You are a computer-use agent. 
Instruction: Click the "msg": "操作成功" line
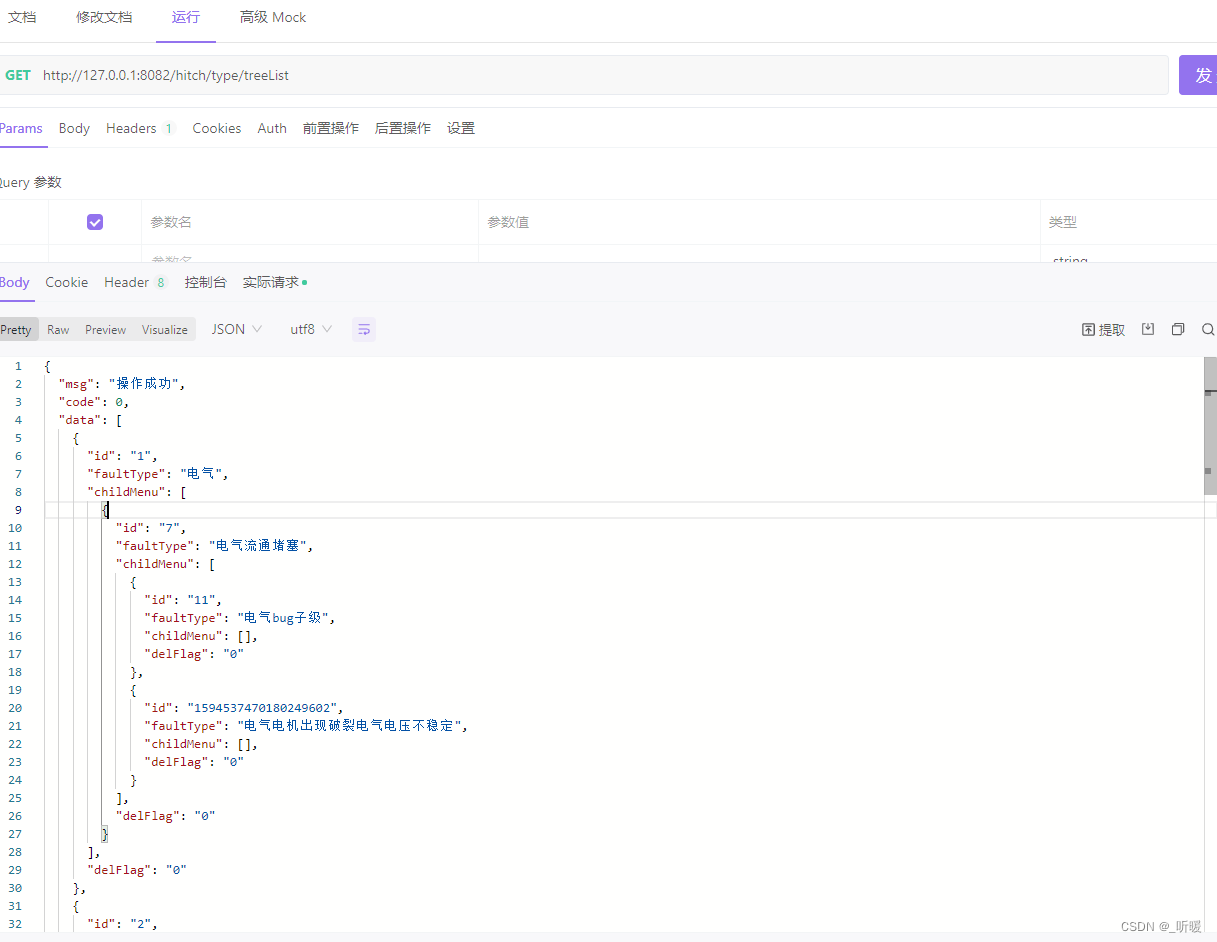(122, 384)
